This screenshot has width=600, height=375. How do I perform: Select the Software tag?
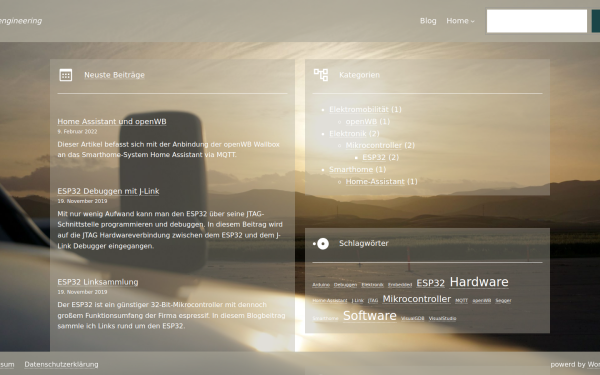point(370,316)
